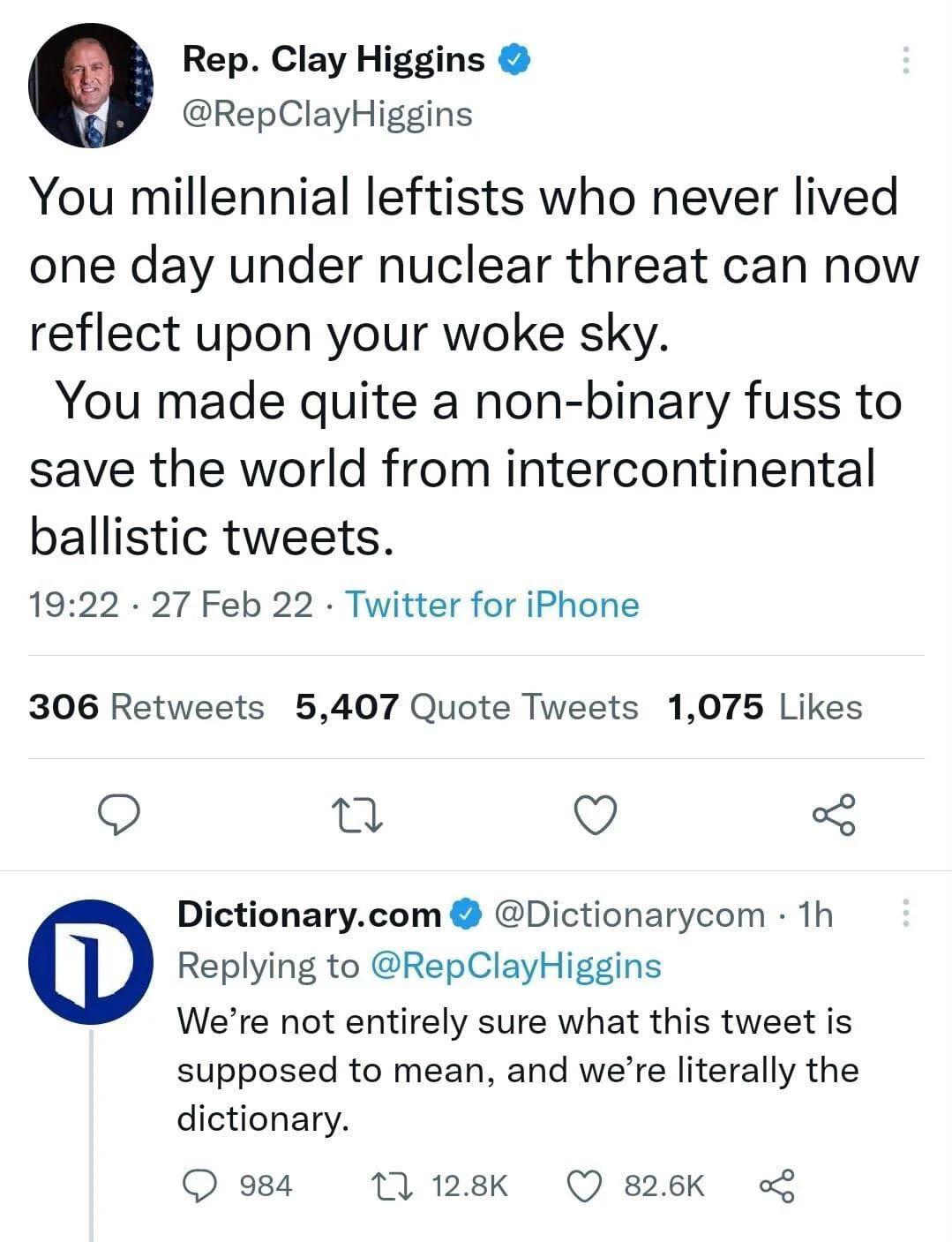Screen dimensions: 952x1242
Task: Open more options for Dictionary.com reply
Action: click(904, 914)
